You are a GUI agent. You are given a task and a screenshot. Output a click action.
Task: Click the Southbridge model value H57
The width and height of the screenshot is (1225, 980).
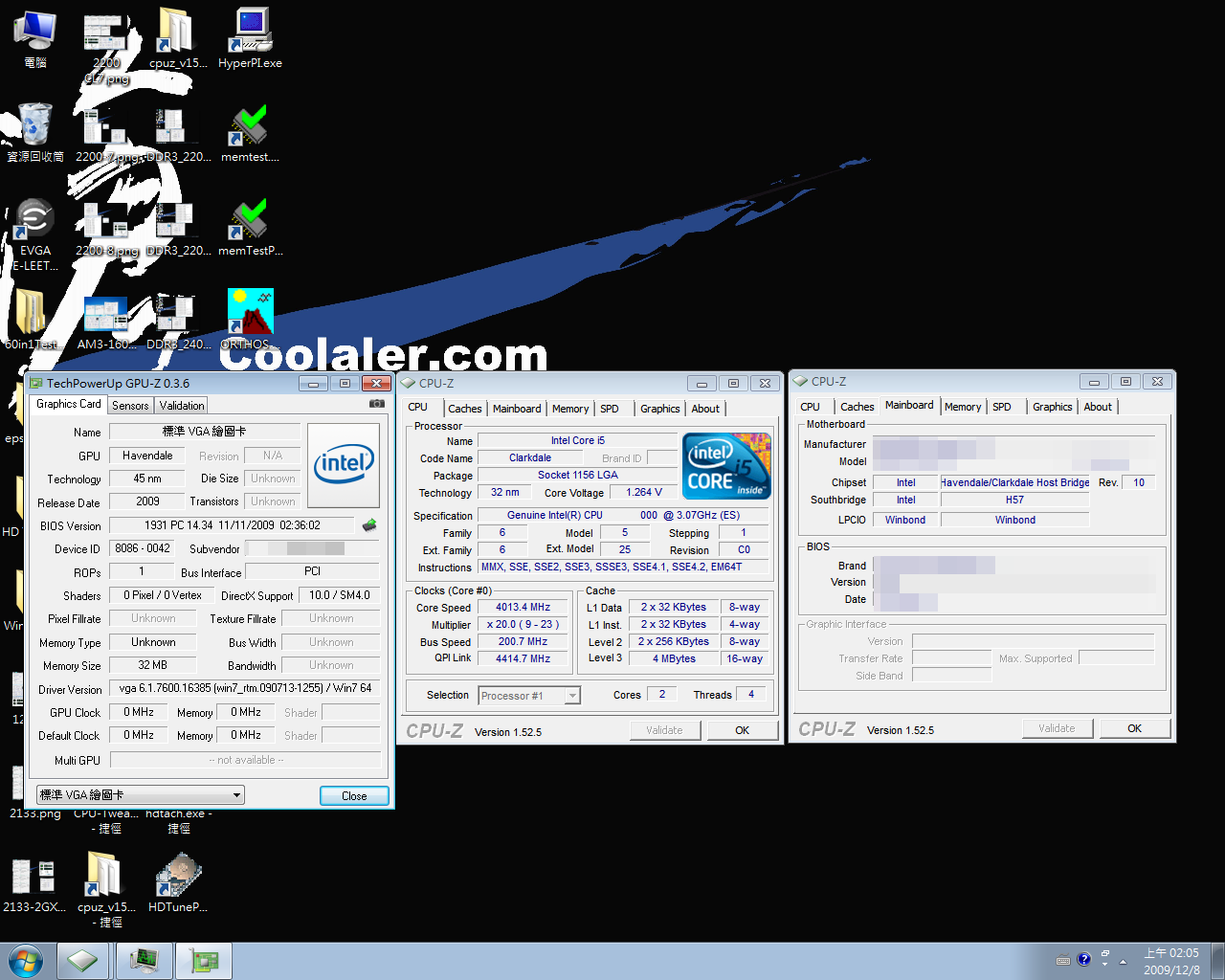click(1014, 500)
